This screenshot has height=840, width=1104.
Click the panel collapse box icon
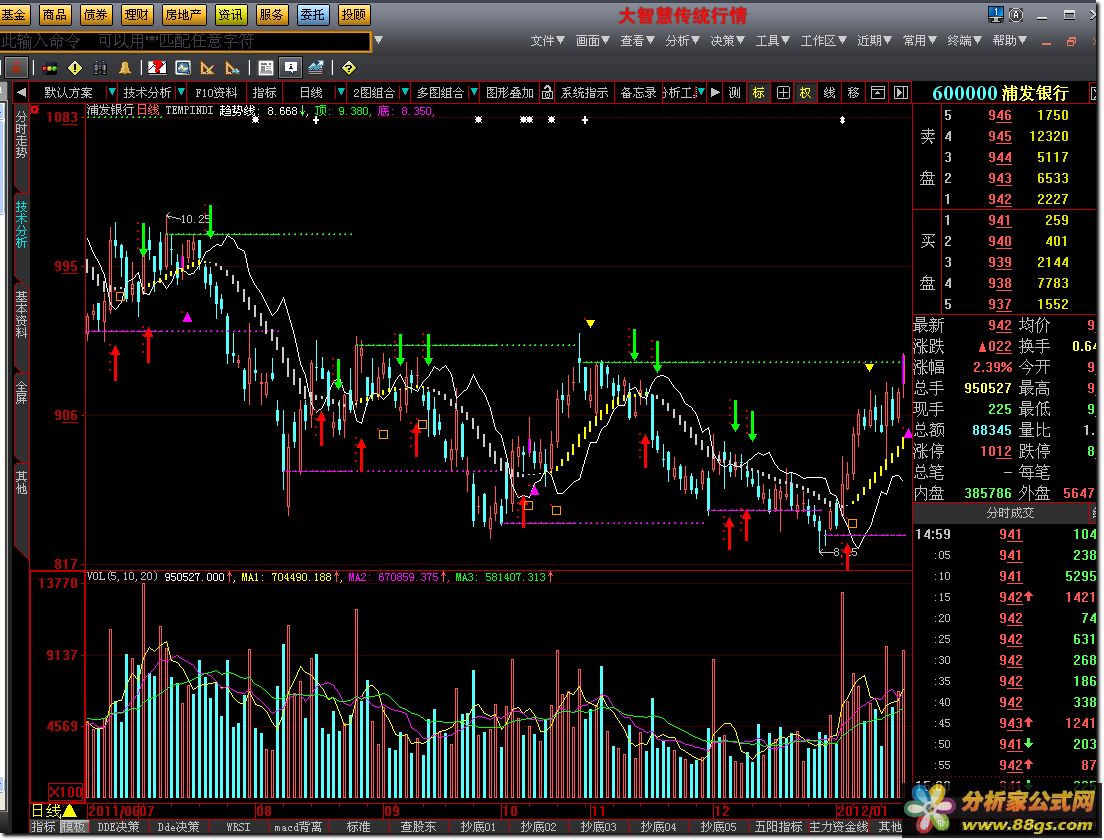click(877, 92)
